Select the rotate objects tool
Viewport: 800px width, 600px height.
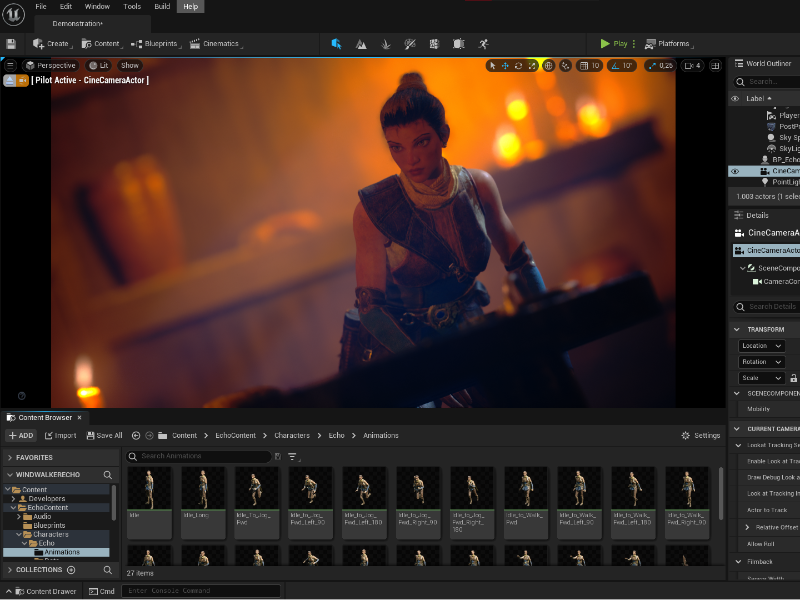(518, 66)
